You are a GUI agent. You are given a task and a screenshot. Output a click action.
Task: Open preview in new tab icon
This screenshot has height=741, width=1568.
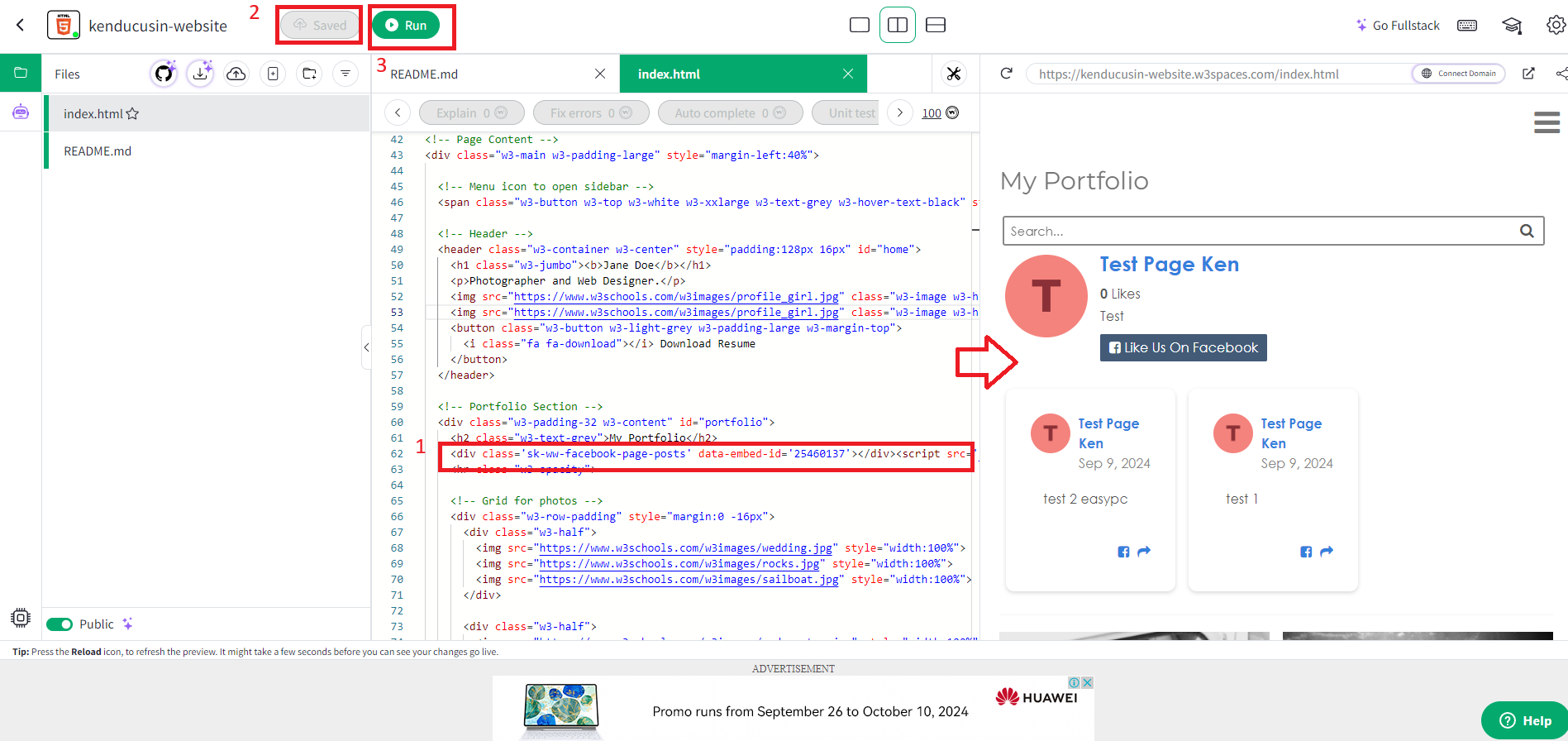(x=1528, y=74)
